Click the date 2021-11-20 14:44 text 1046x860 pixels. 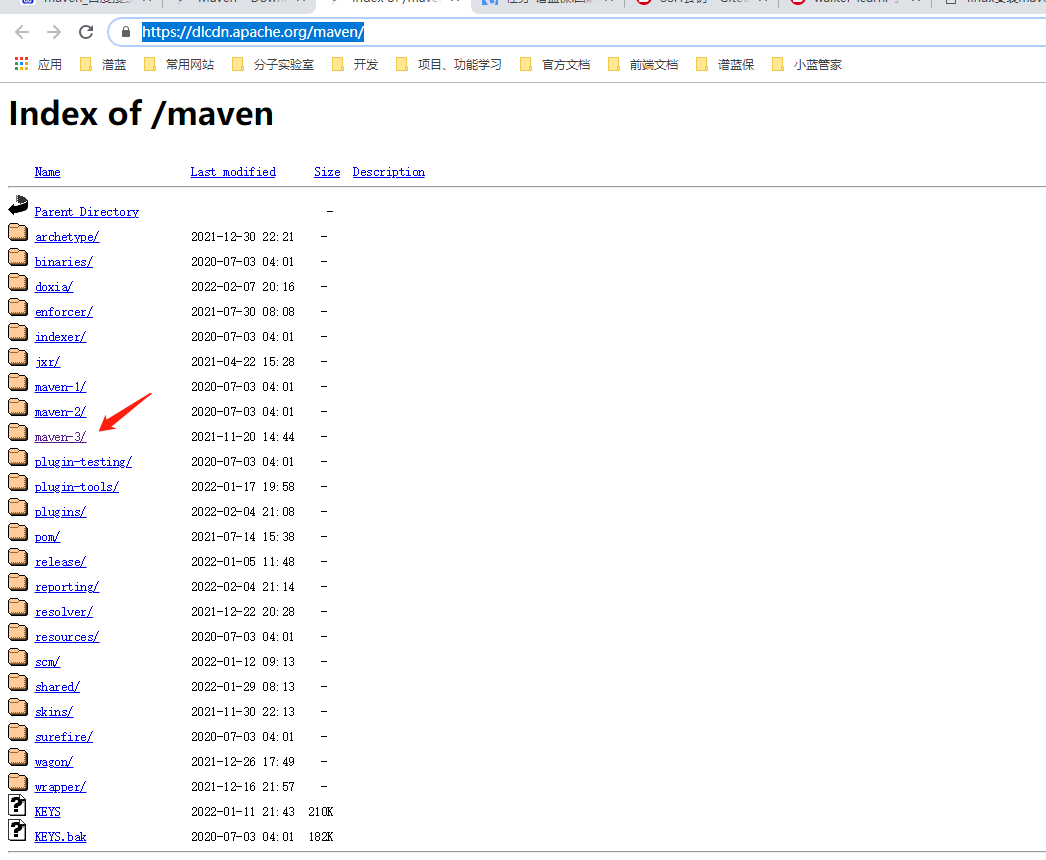pyautogui.click(x=243, y=437)
